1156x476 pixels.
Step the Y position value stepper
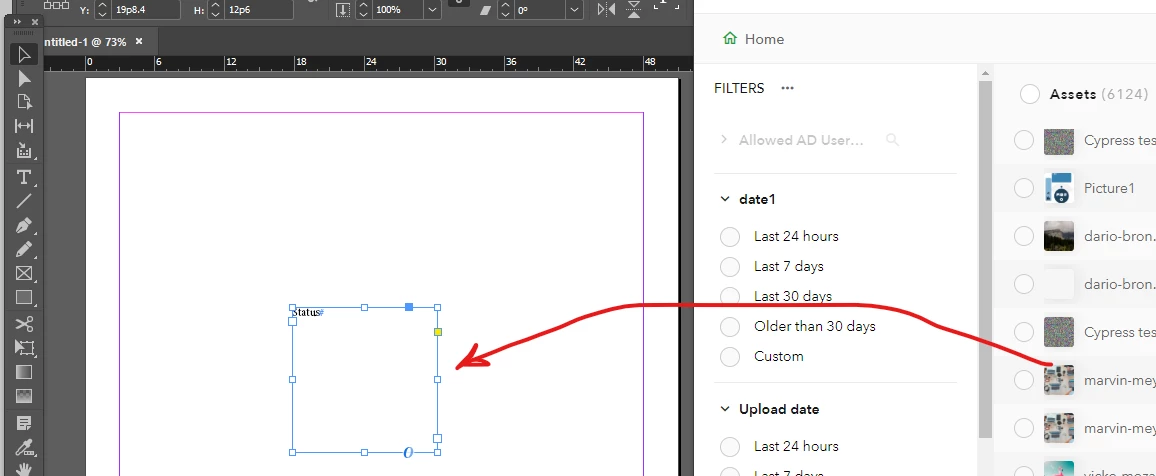102,10
